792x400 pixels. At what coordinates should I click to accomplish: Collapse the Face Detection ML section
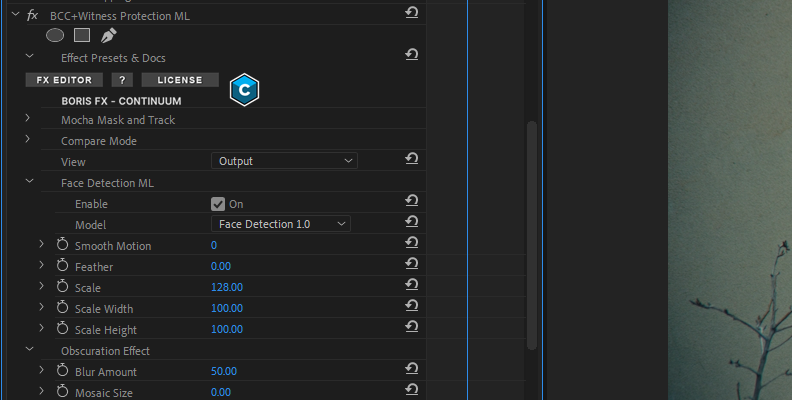coord(29,181)
